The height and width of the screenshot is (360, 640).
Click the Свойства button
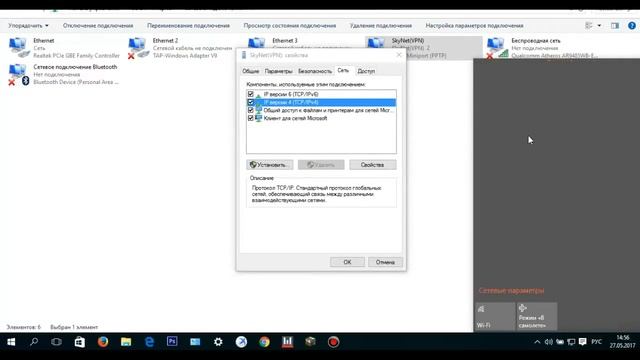[x=372, y=165]
